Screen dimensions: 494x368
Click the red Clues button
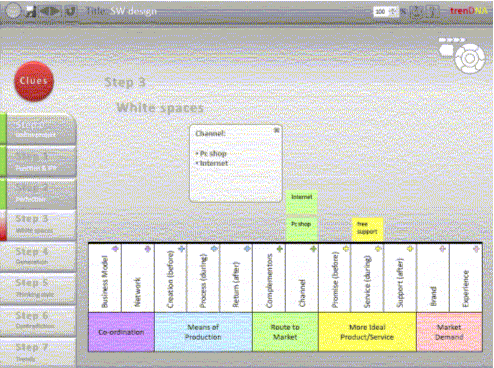click(34, 81)
